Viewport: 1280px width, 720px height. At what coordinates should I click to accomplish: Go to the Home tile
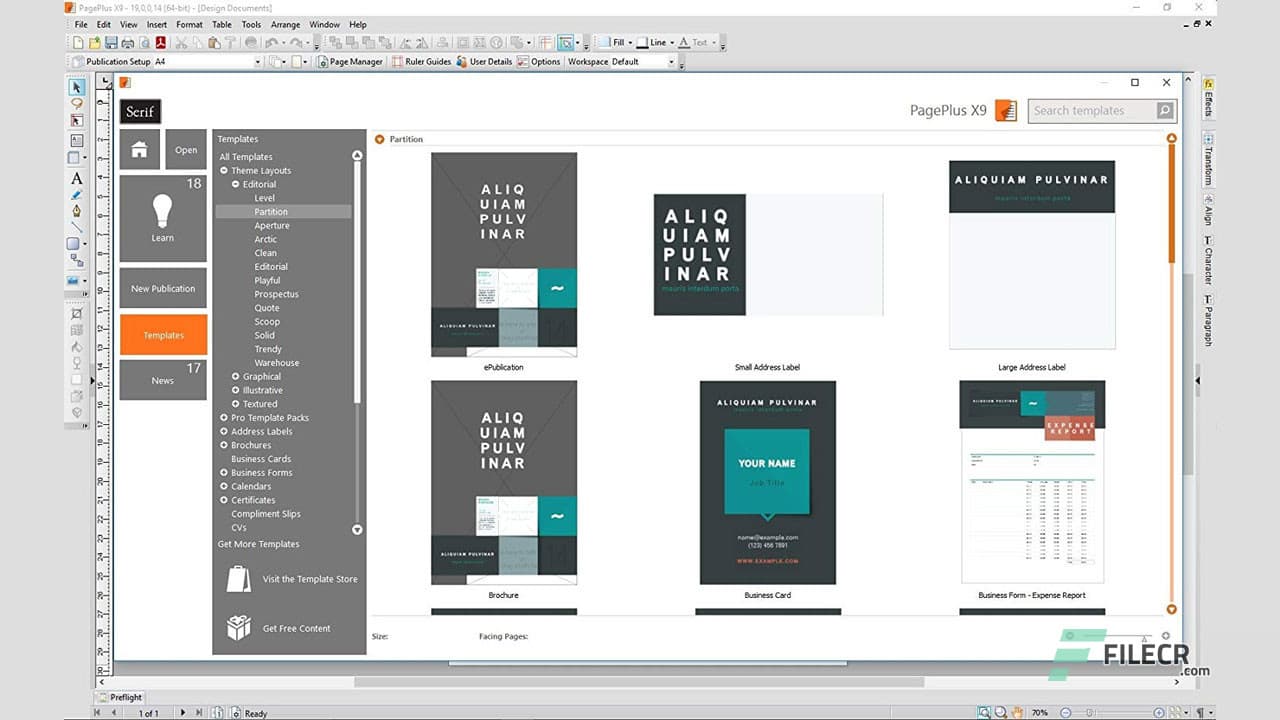click(140, 150)
